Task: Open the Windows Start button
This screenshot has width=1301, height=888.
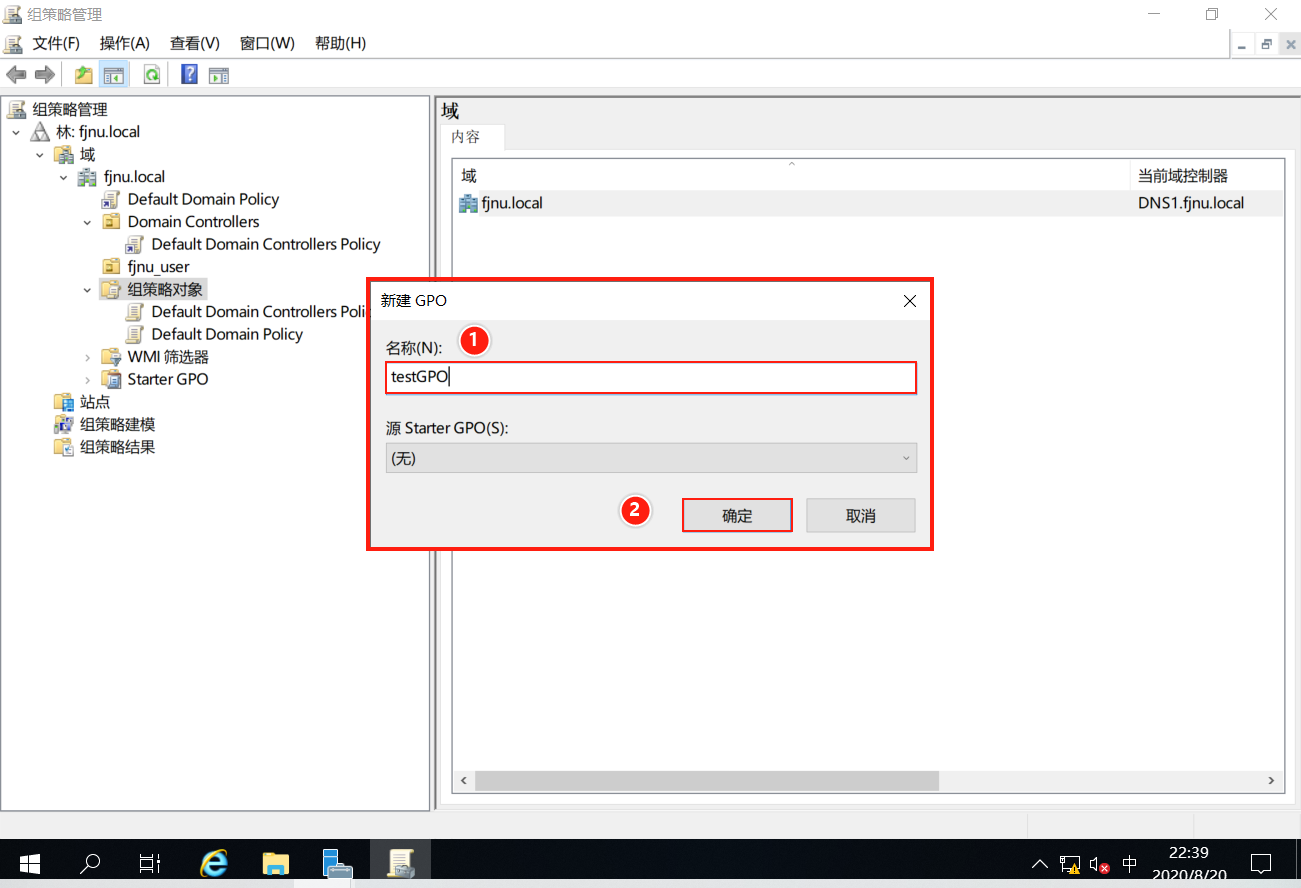Action: pyautogui.click(x=28, y=863)
